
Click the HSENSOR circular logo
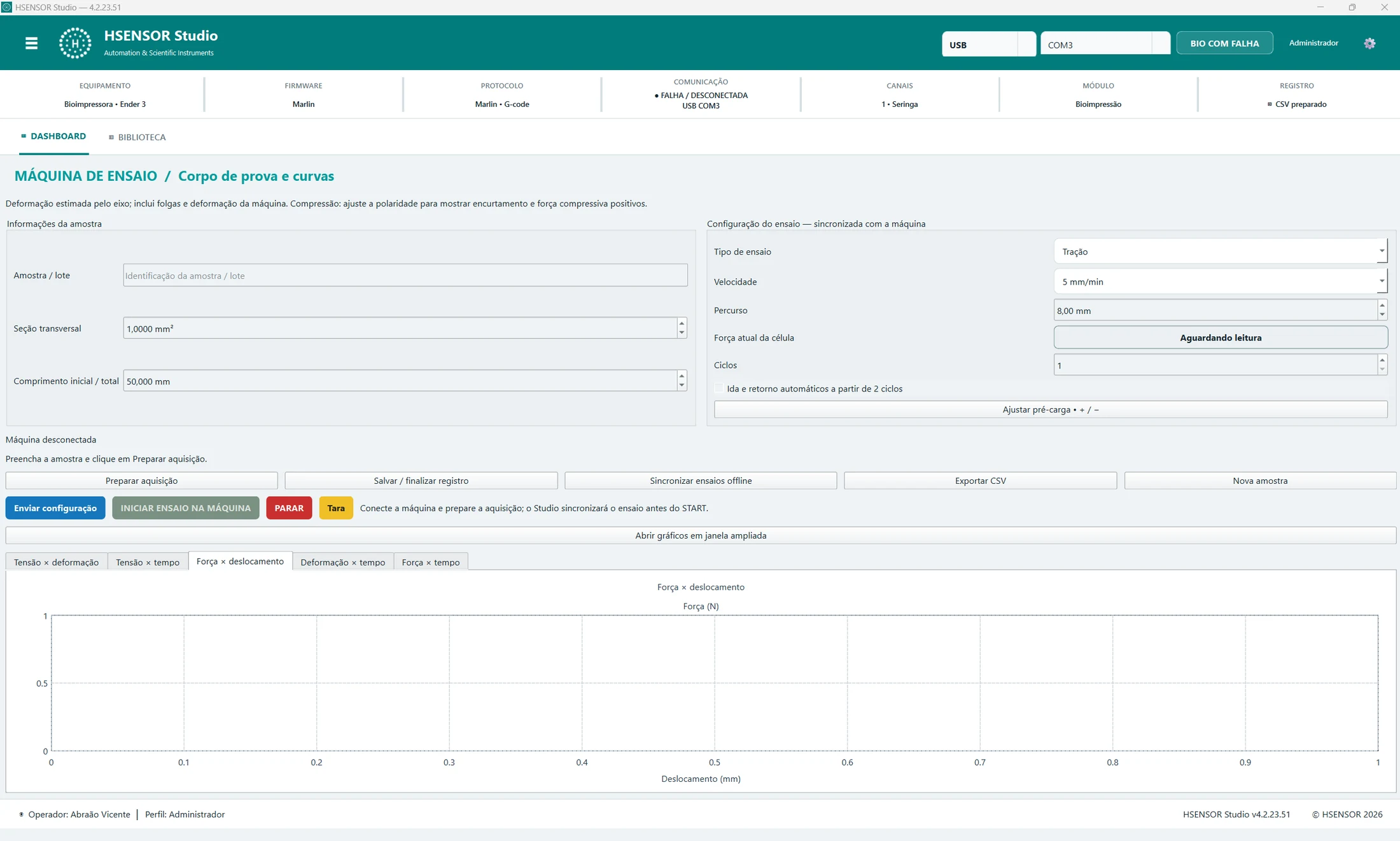[x=75, y=43]
